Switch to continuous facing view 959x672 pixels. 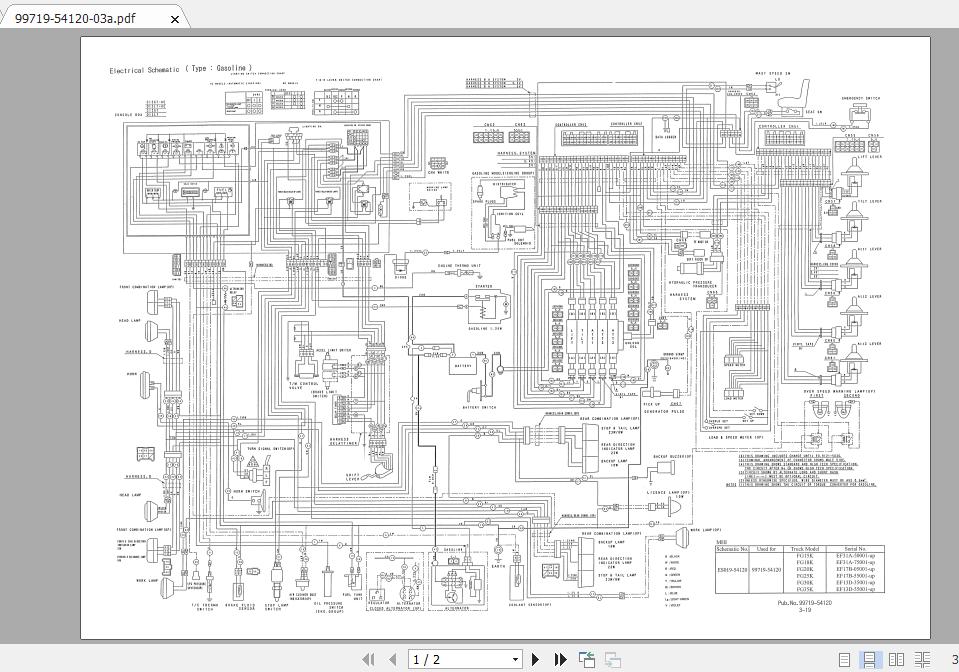coord(922,659)
